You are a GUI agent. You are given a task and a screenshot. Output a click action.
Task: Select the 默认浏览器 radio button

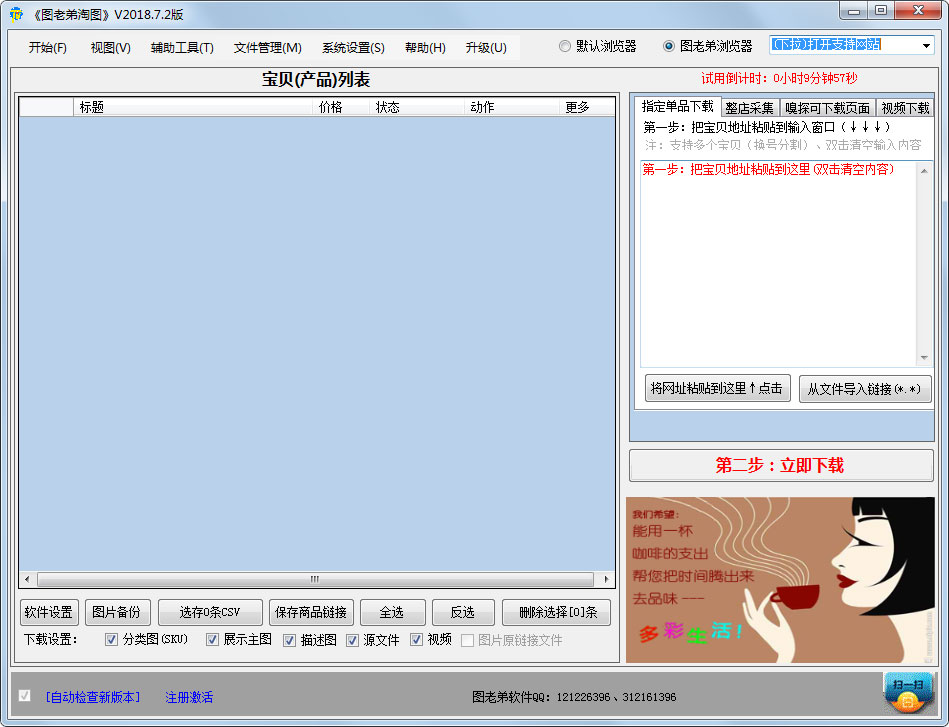point(565,46)
